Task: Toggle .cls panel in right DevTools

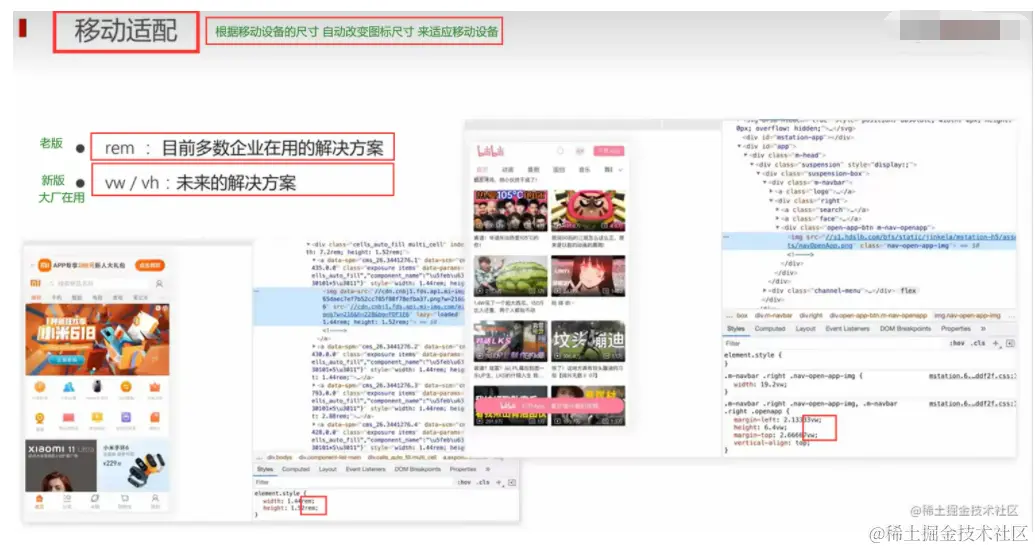Action: (979, 343)
